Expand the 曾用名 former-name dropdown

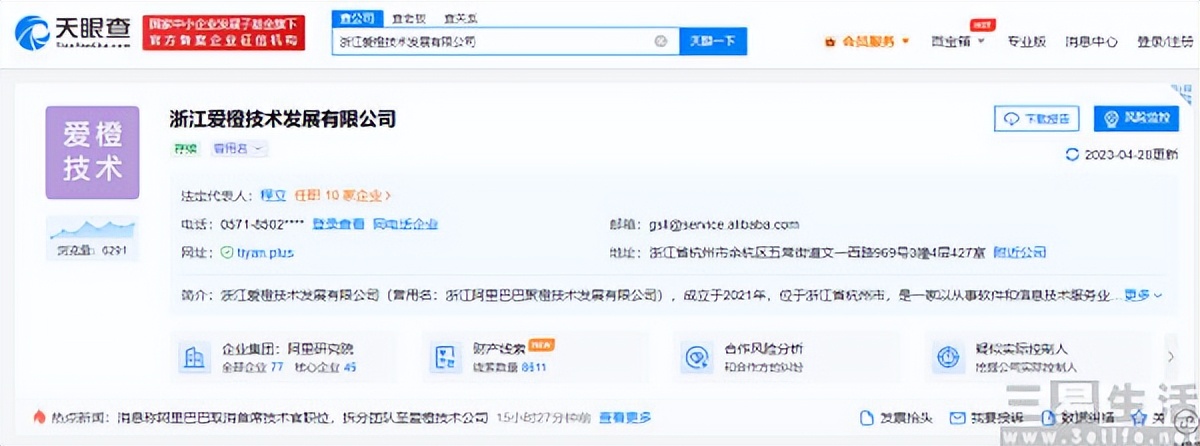click(238, 148)
